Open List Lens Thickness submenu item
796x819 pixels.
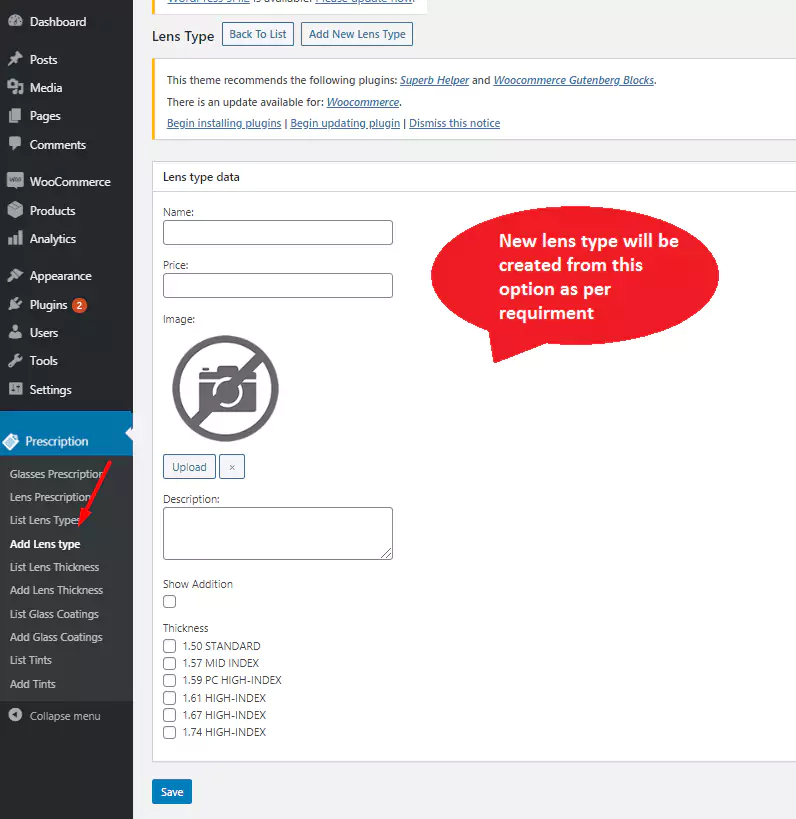(54, 567)
